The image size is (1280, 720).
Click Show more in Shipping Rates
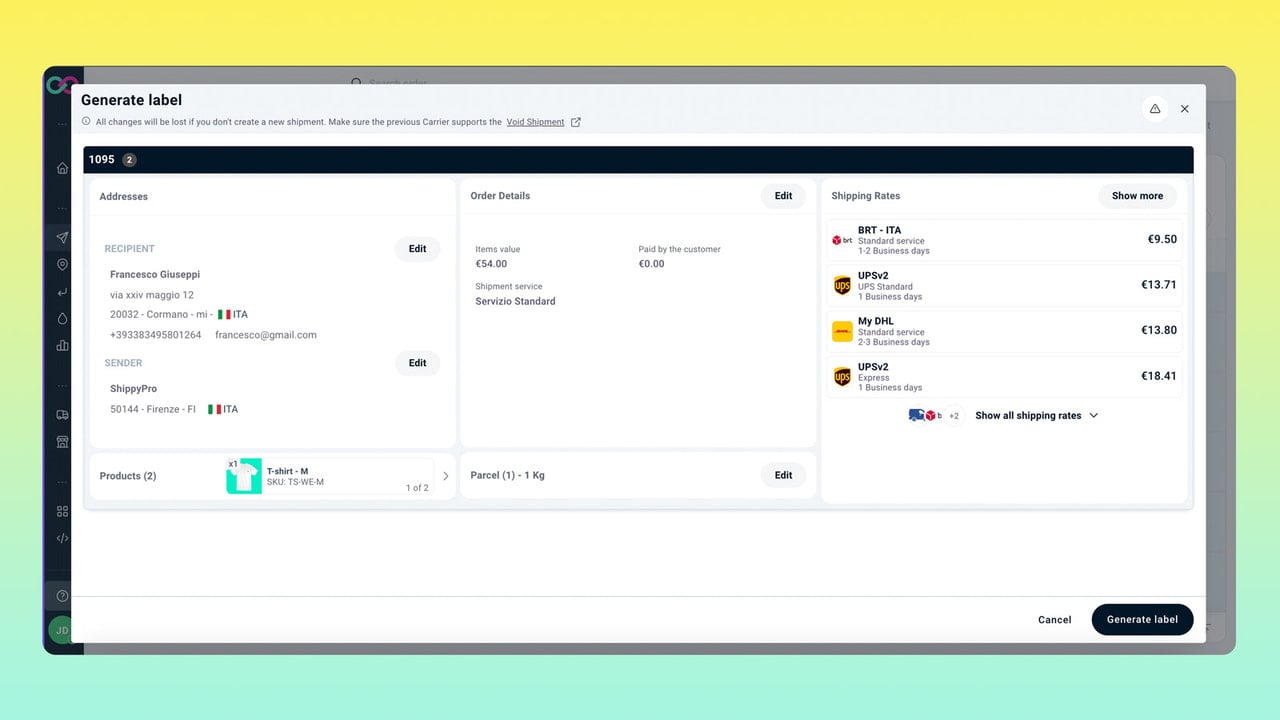click(x=1137, y=196)
